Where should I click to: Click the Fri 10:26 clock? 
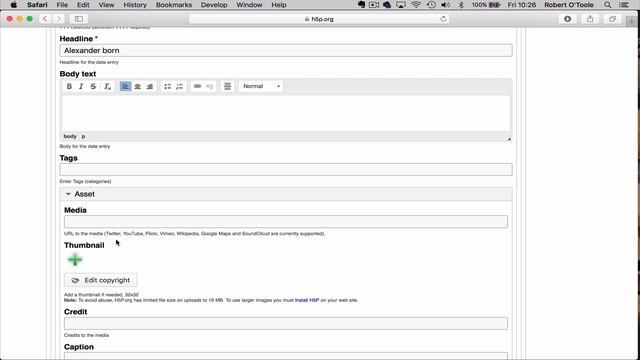click(522, 5)
